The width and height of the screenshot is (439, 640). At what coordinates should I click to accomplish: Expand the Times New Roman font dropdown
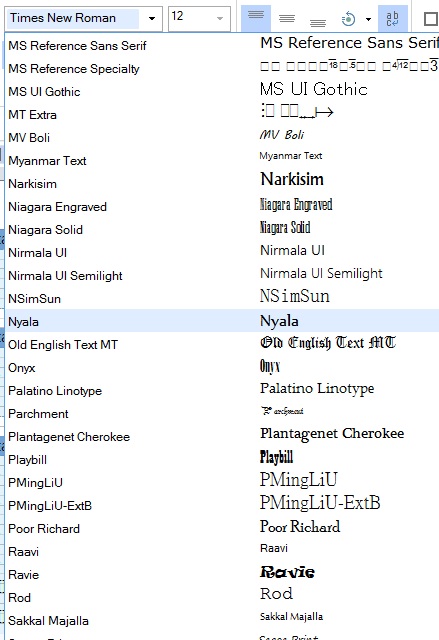coord(152,18)
